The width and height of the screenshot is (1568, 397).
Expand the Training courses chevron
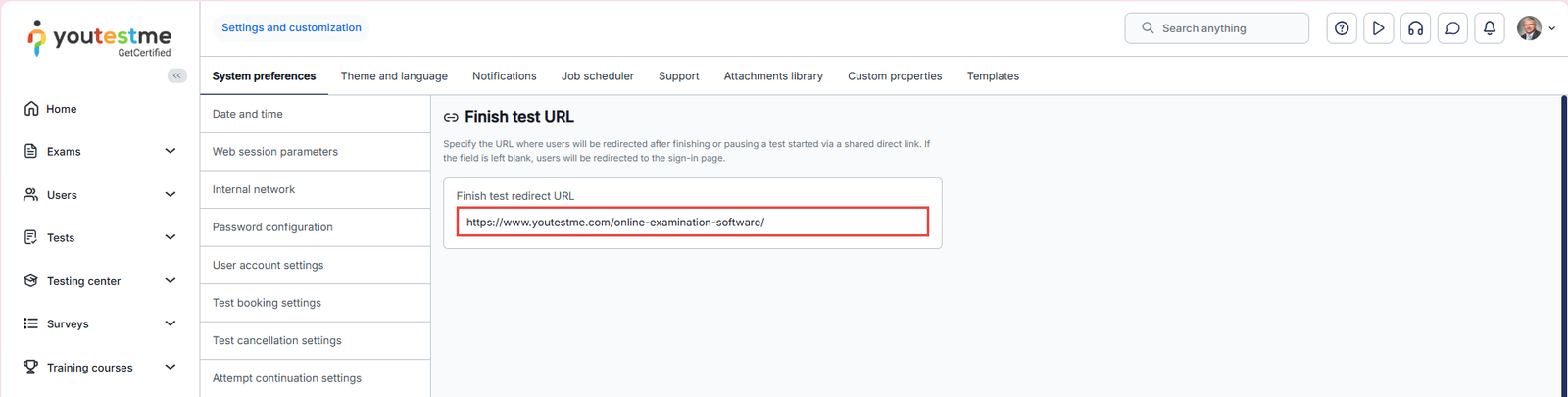coord(170,367)
